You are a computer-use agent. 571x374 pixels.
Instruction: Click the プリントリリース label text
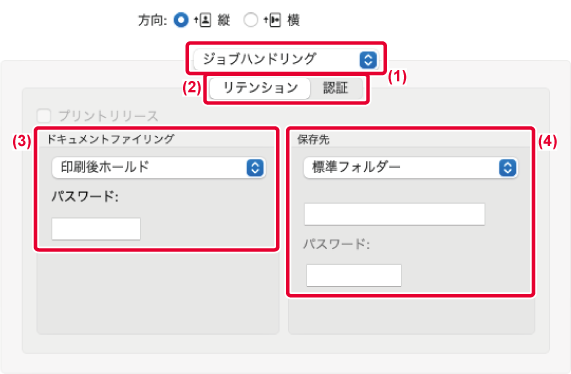(109, 116)
